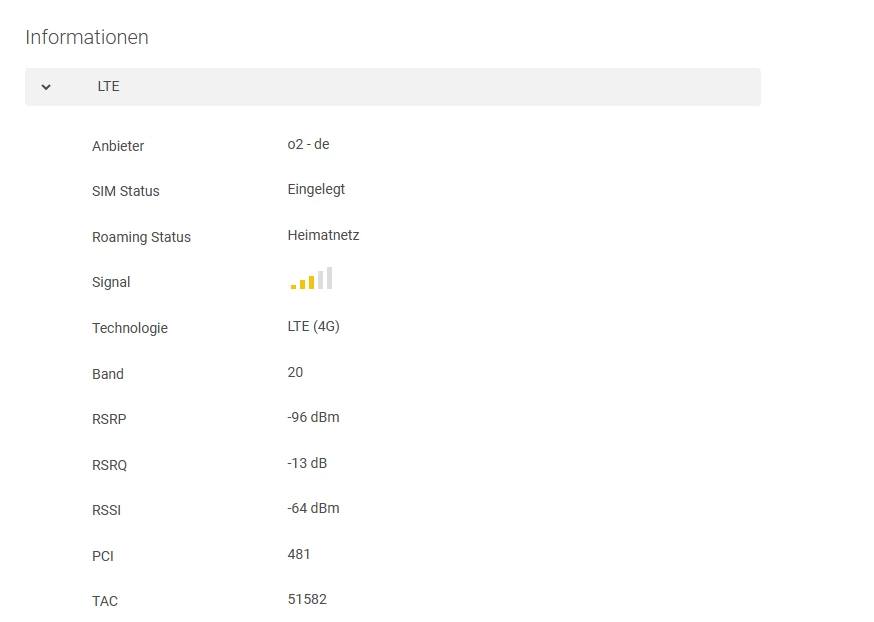
Task: Select the RSRP value -96 dBm
Action: pos(313,417)
